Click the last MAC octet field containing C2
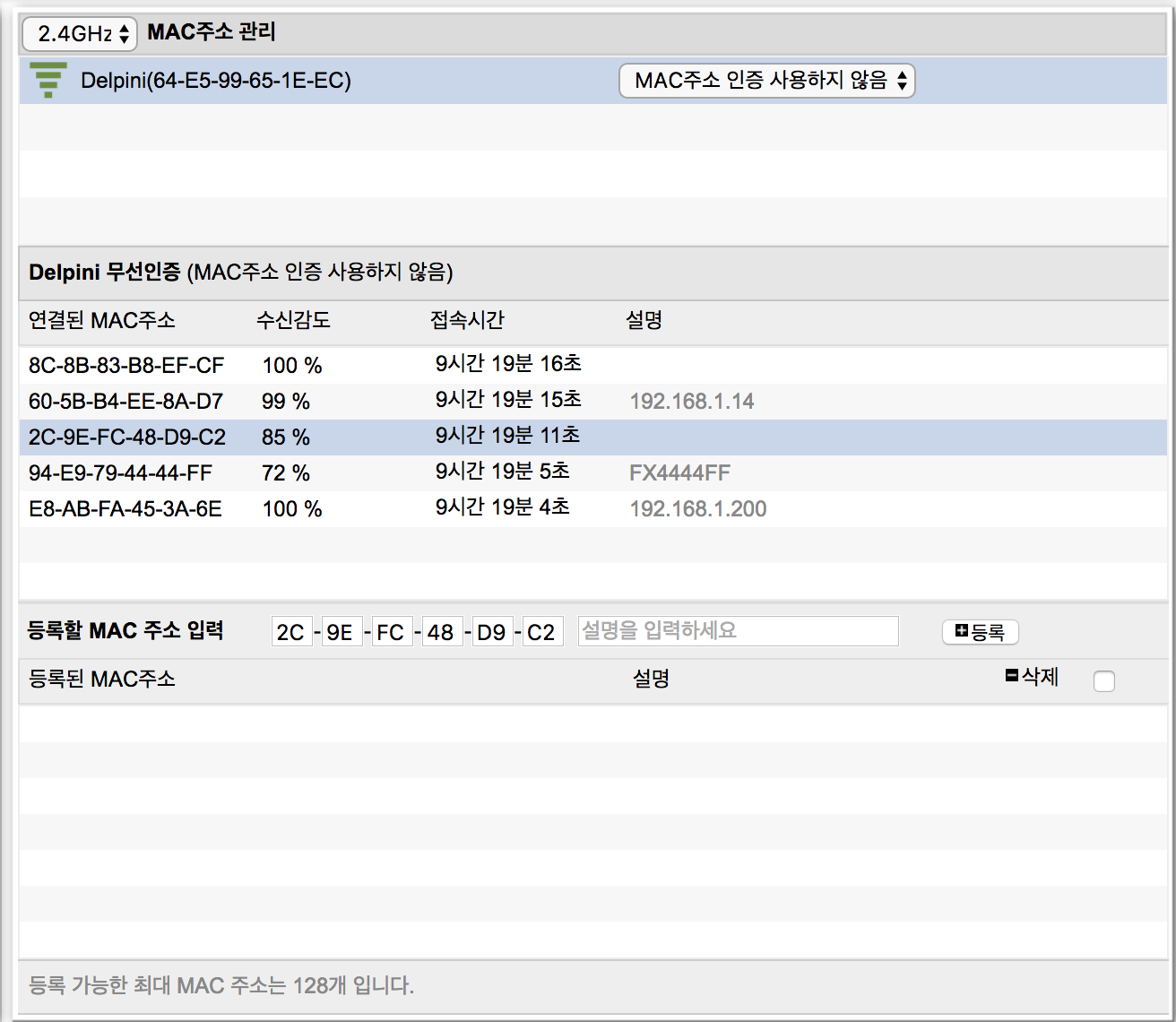The image size is (1176, 1022). (542, 632)
